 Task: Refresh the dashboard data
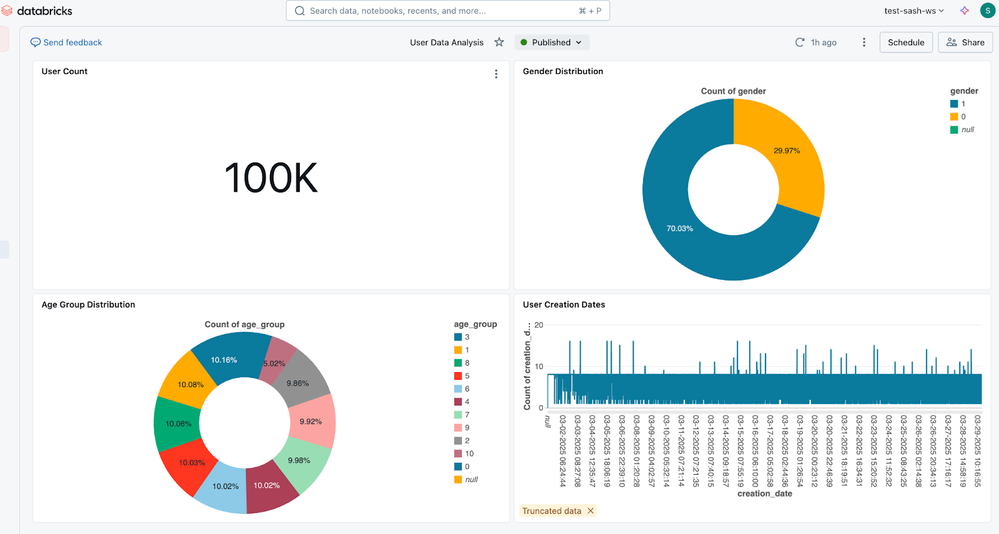[x=799, y=43]
